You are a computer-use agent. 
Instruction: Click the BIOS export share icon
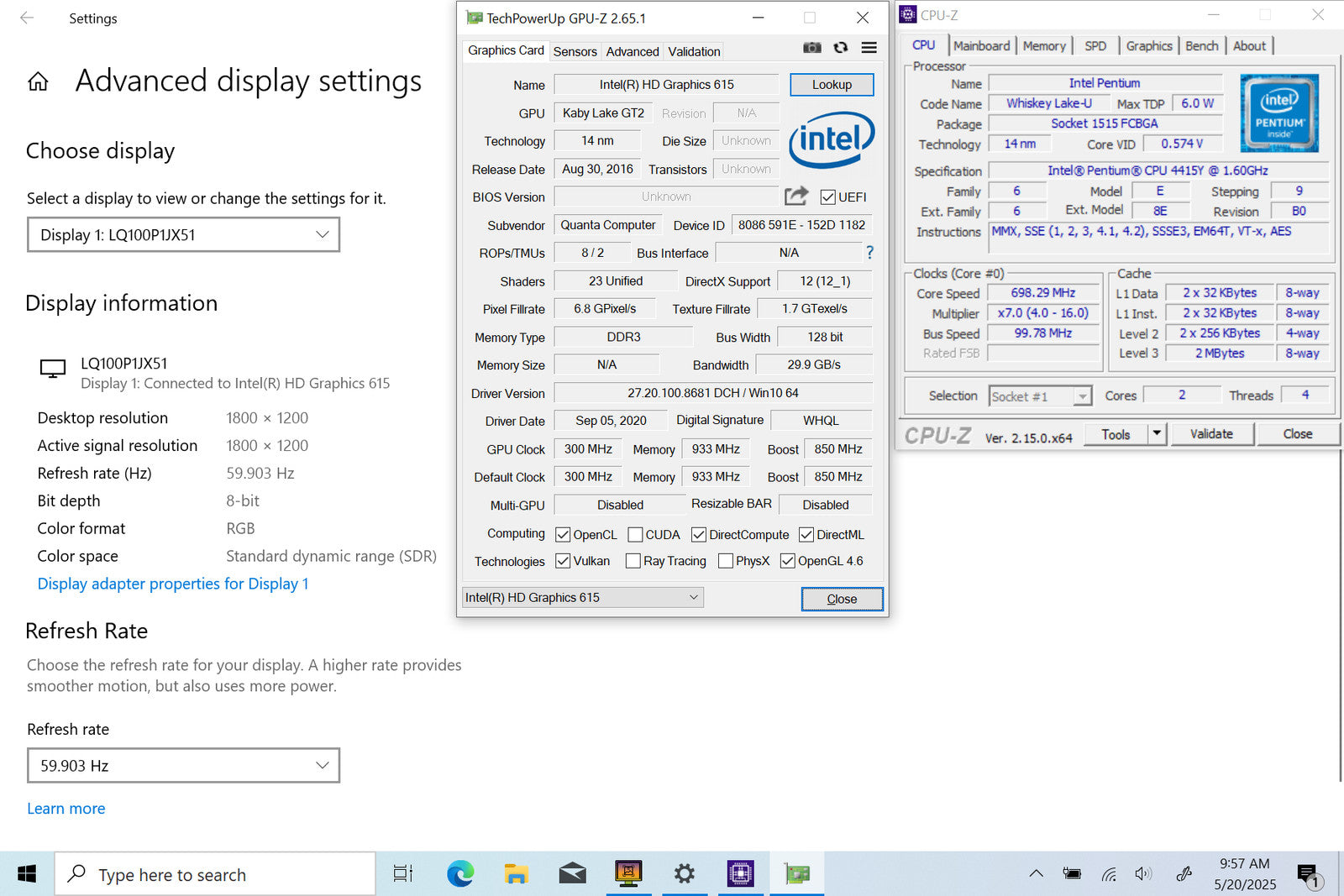click(x=795, y=196)
